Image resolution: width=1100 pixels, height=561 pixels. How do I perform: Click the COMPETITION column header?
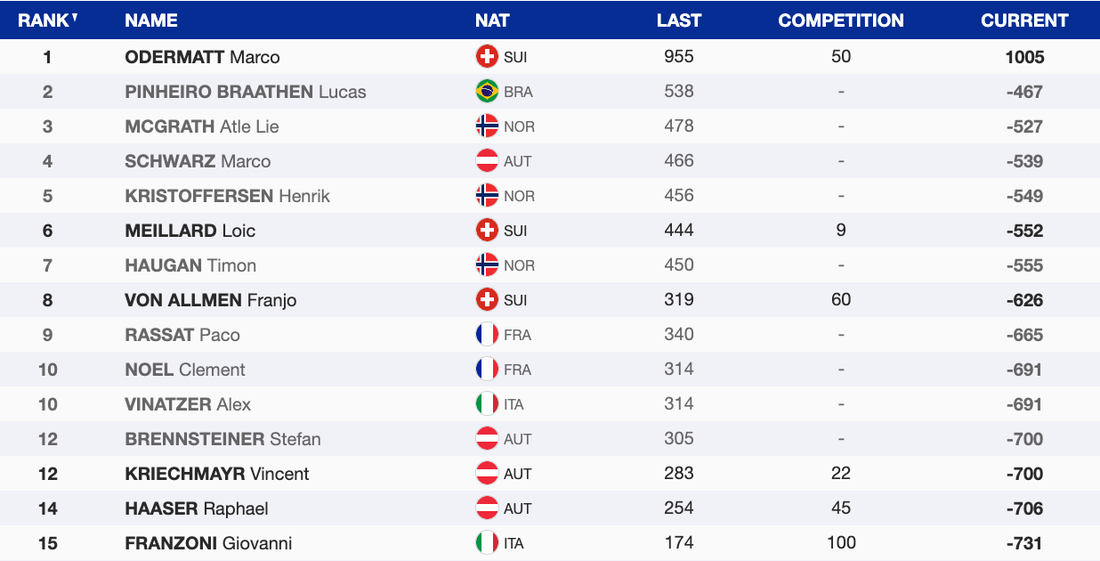pos(841,20)
